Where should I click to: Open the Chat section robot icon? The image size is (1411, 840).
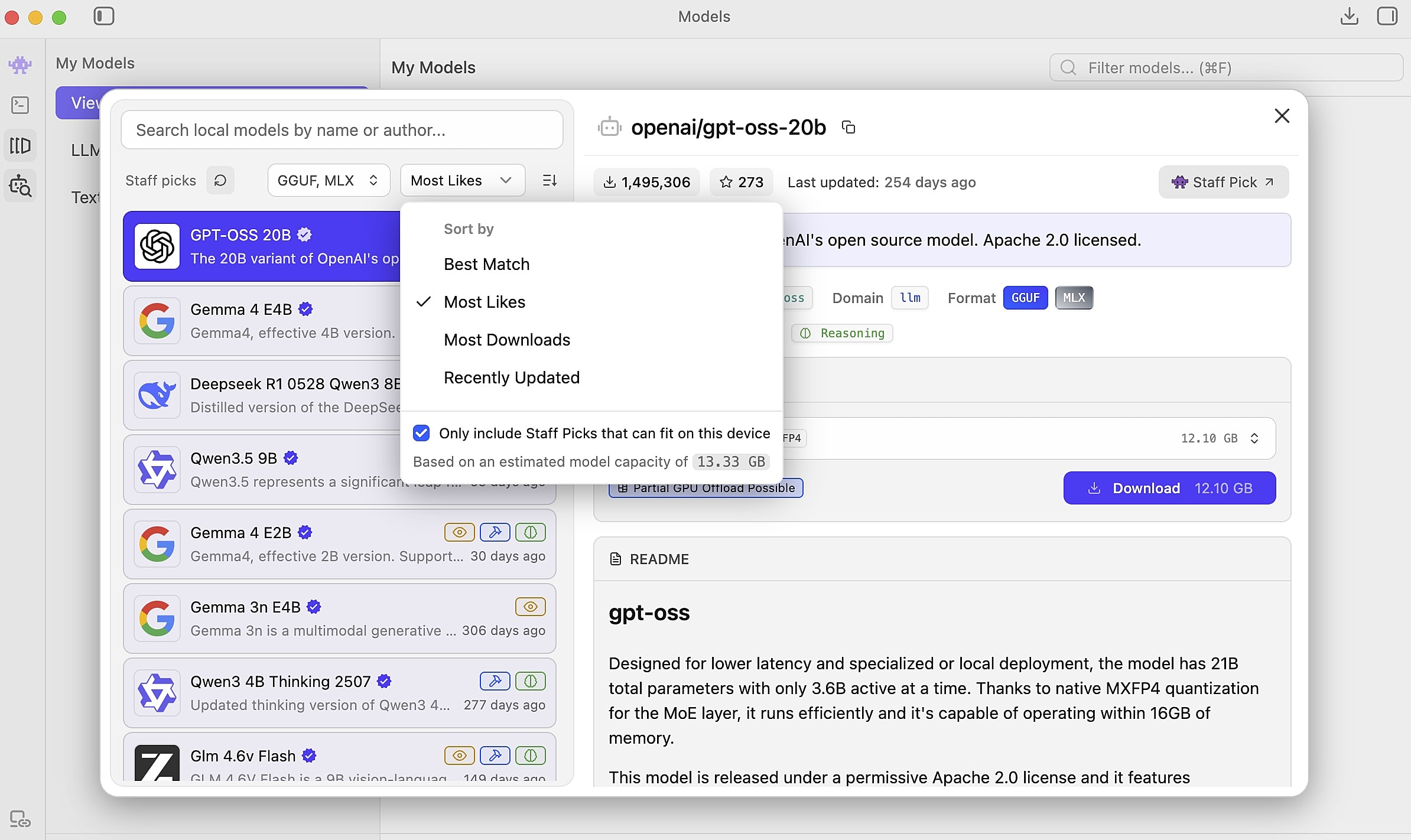[20, 64]
